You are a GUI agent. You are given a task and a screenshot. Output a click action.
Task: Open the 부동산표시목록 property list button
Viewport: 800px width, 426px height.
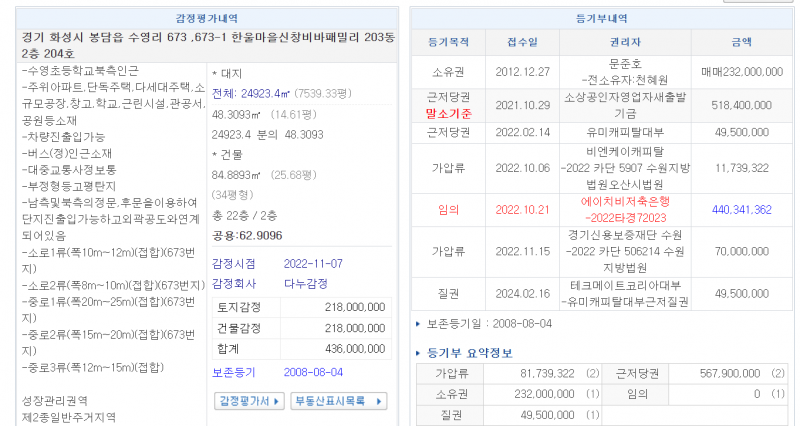[338, 401]
